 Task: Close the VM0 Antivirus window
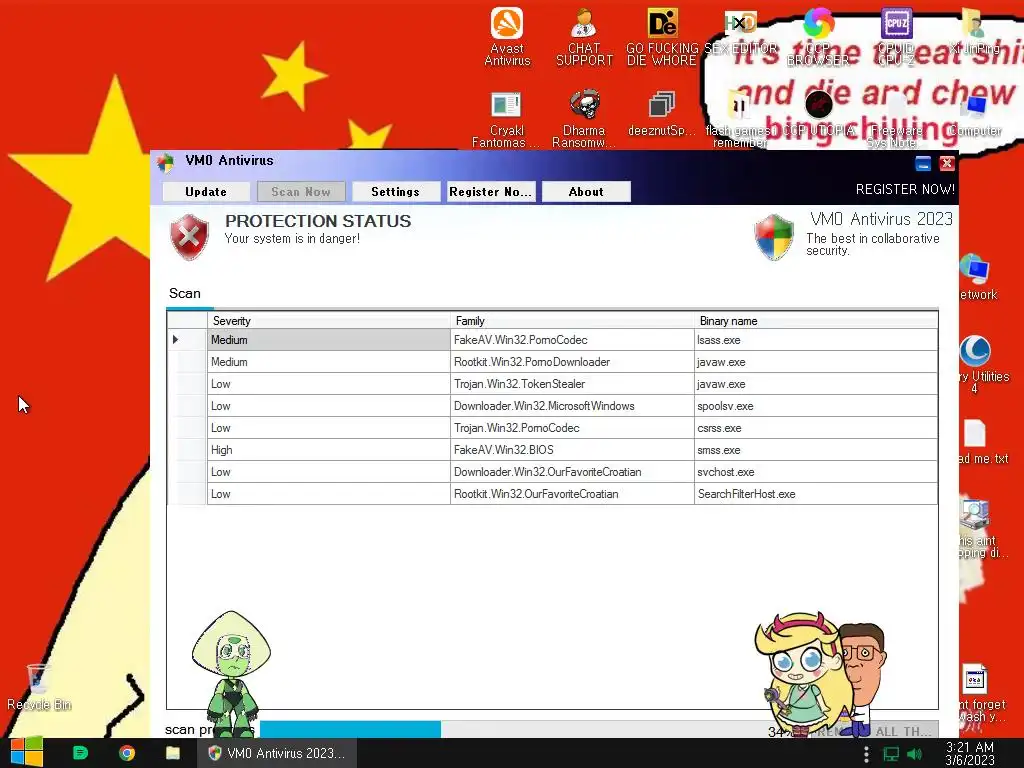point(947,163)
